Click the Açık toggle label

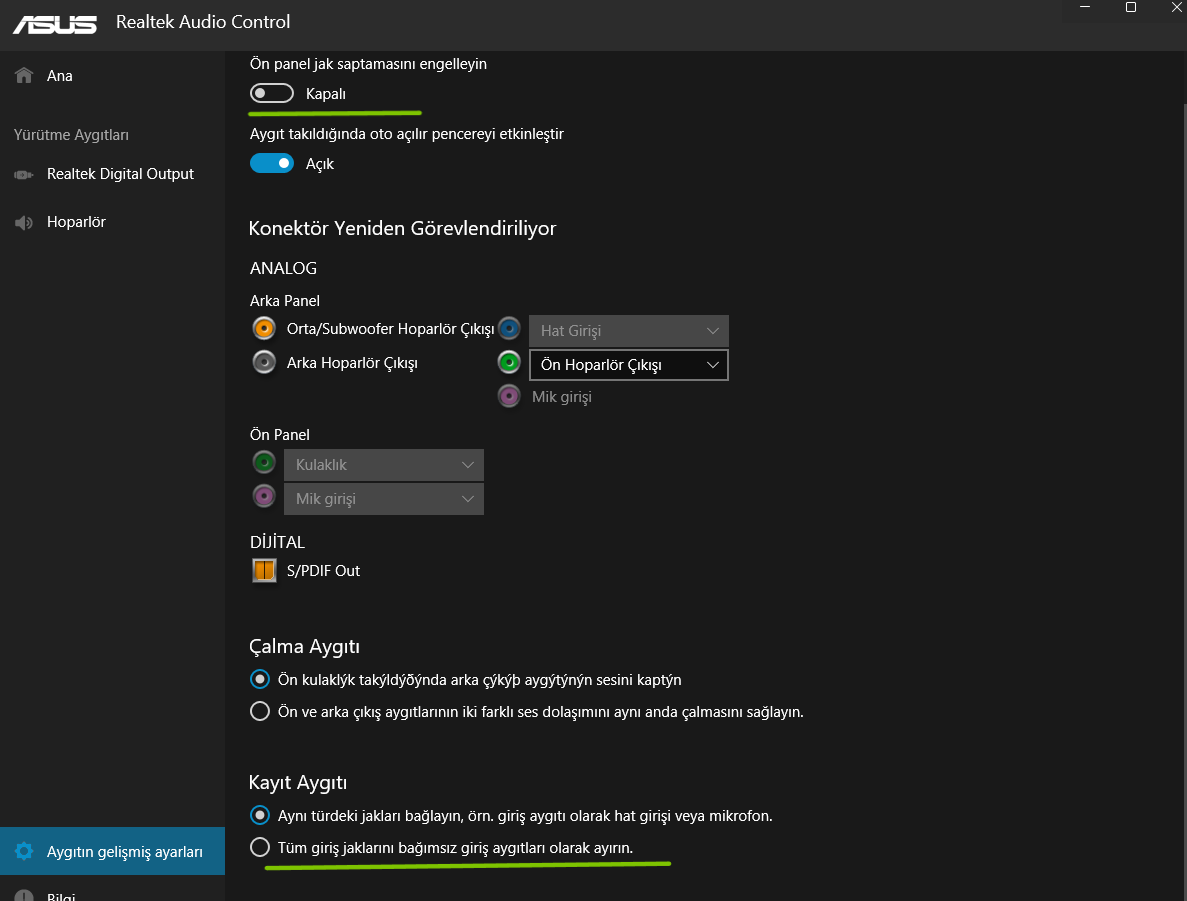point(319,164)
